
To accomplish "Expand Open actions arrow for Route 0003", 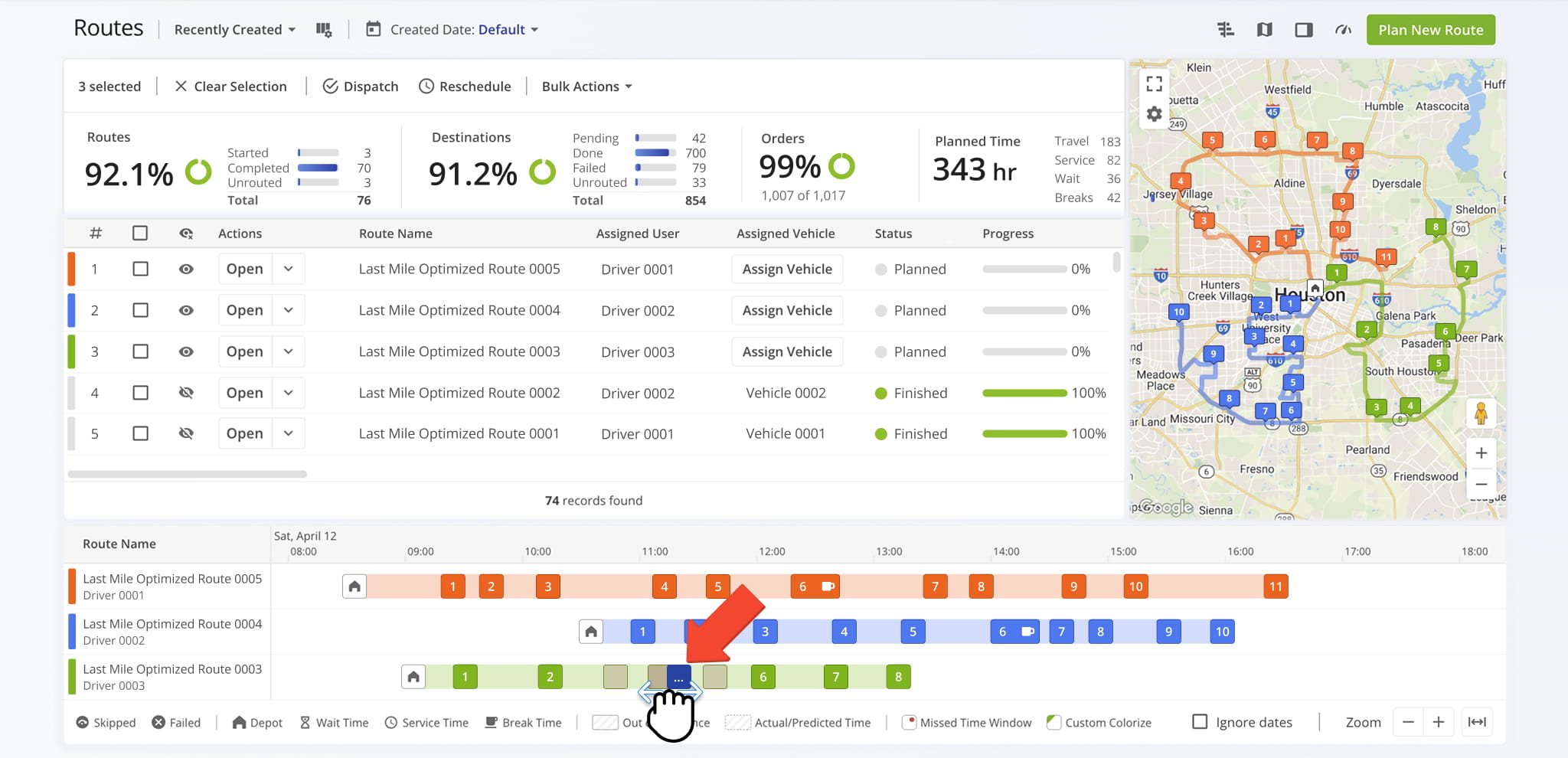I will (x=289, y=351).
